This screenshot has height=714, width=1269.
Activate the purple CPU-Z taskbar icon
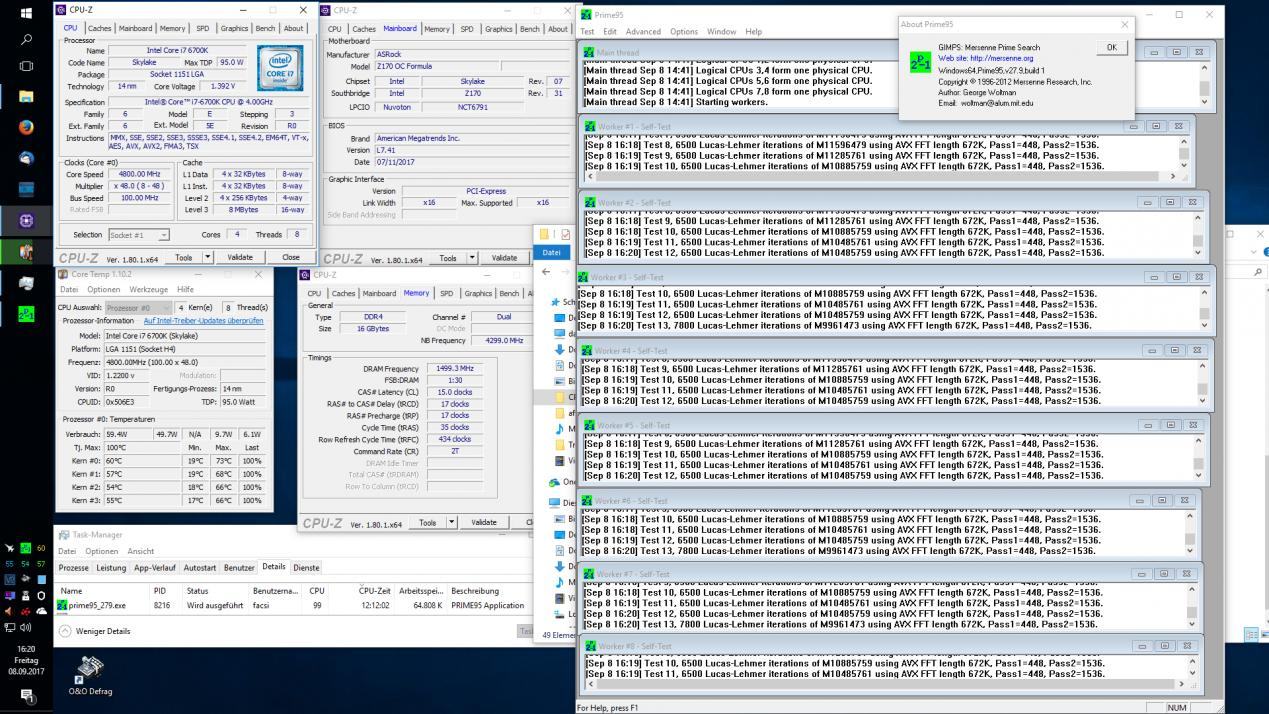26,220
